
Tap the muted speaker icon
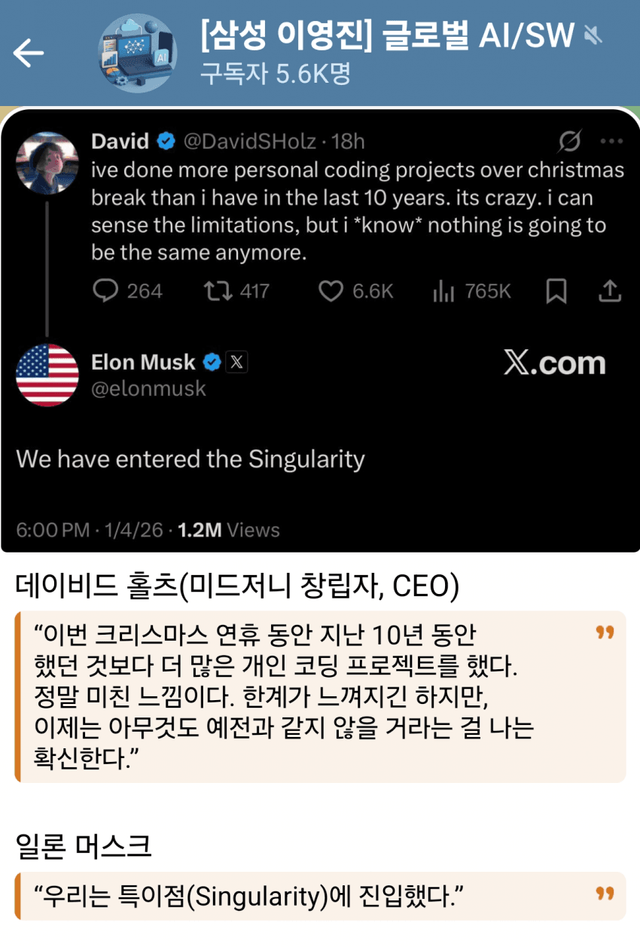click(x=593, y=37)
